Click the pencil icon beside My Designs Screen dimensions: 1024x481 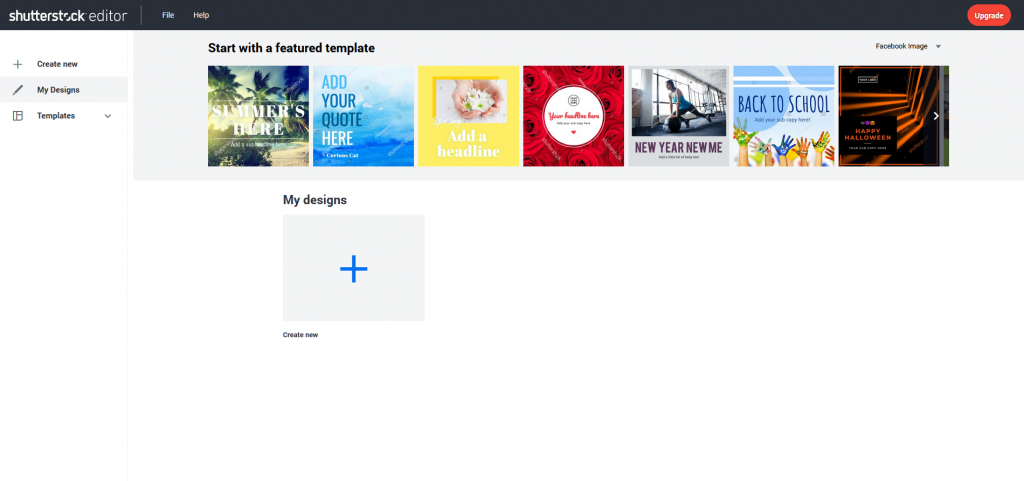pos(18,90)
